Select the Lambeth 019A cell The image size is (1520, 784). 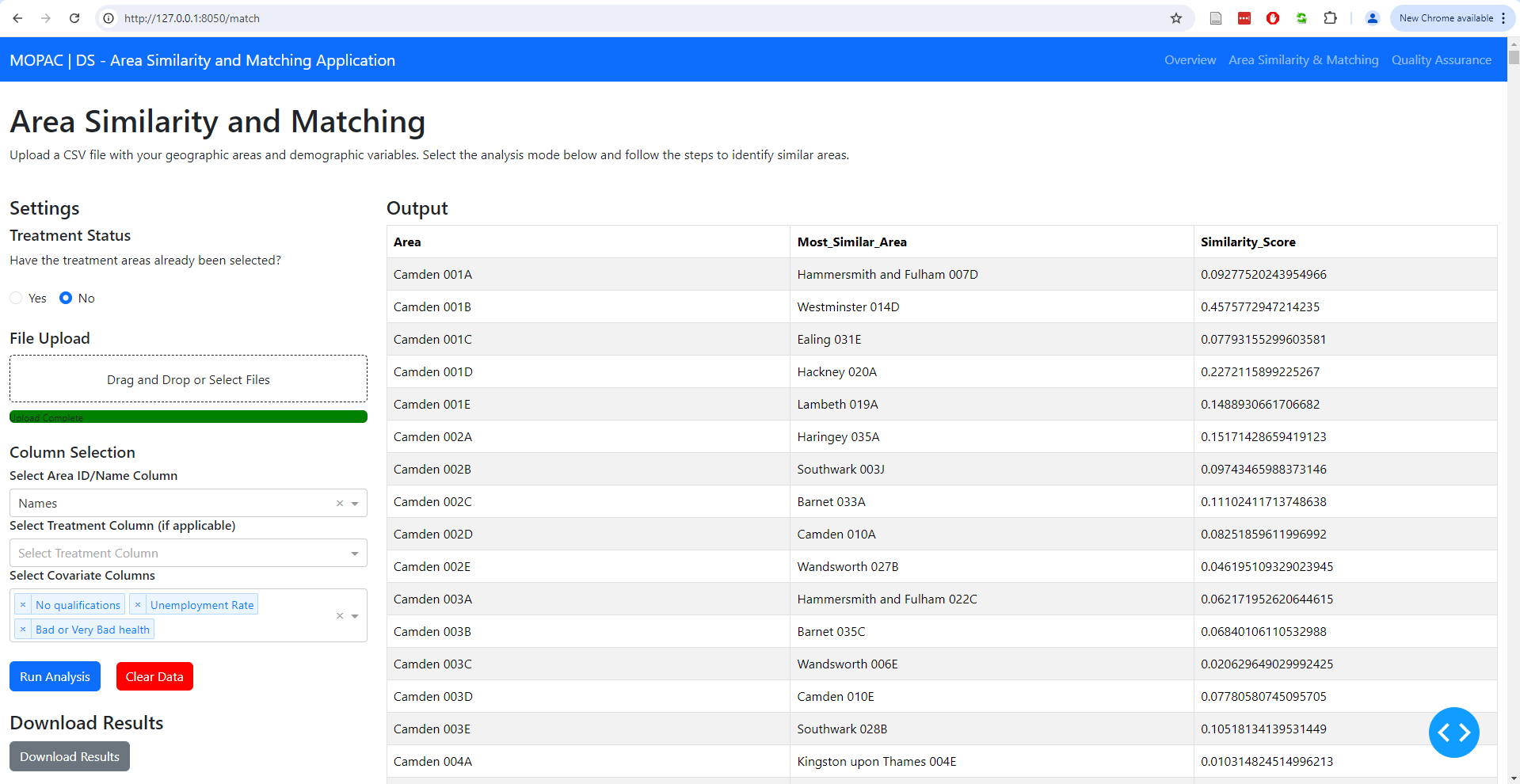click(x=992, y=405)
